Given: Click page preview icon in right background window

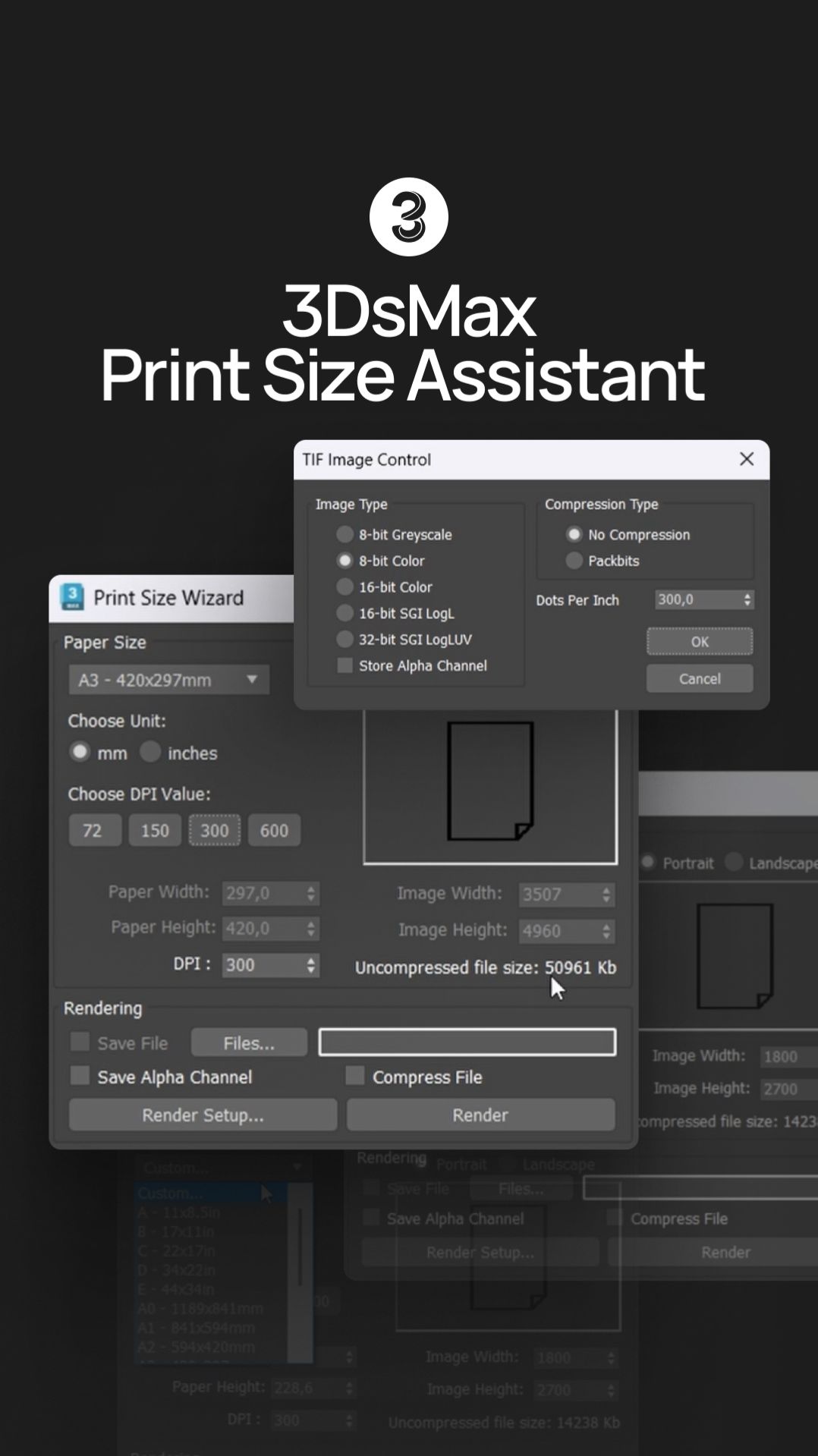Looking at the screenshot, I should 735,956.
